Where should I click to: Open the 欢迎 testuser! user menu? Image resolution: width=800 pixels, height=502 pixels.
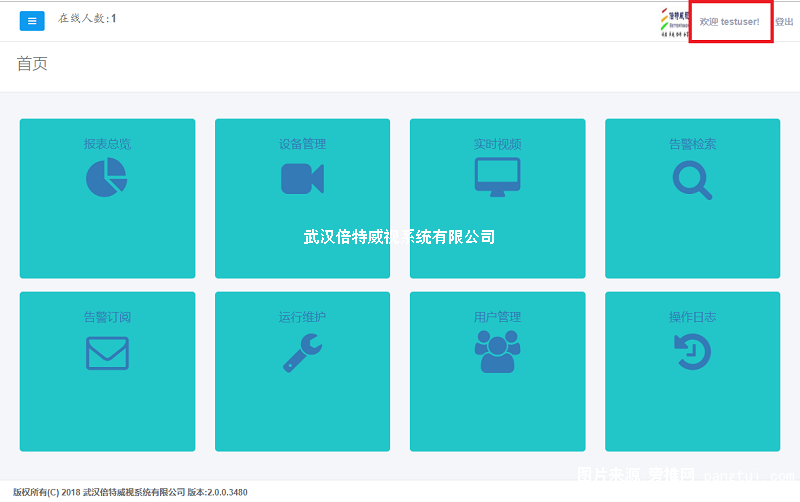click(x=729, y=21)
